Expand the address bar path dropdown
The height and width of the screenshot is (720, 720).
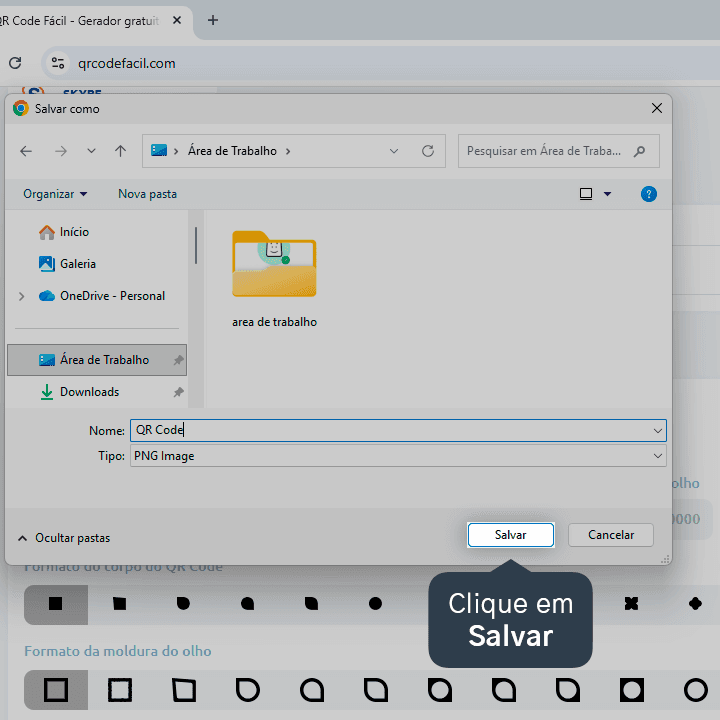394,151
